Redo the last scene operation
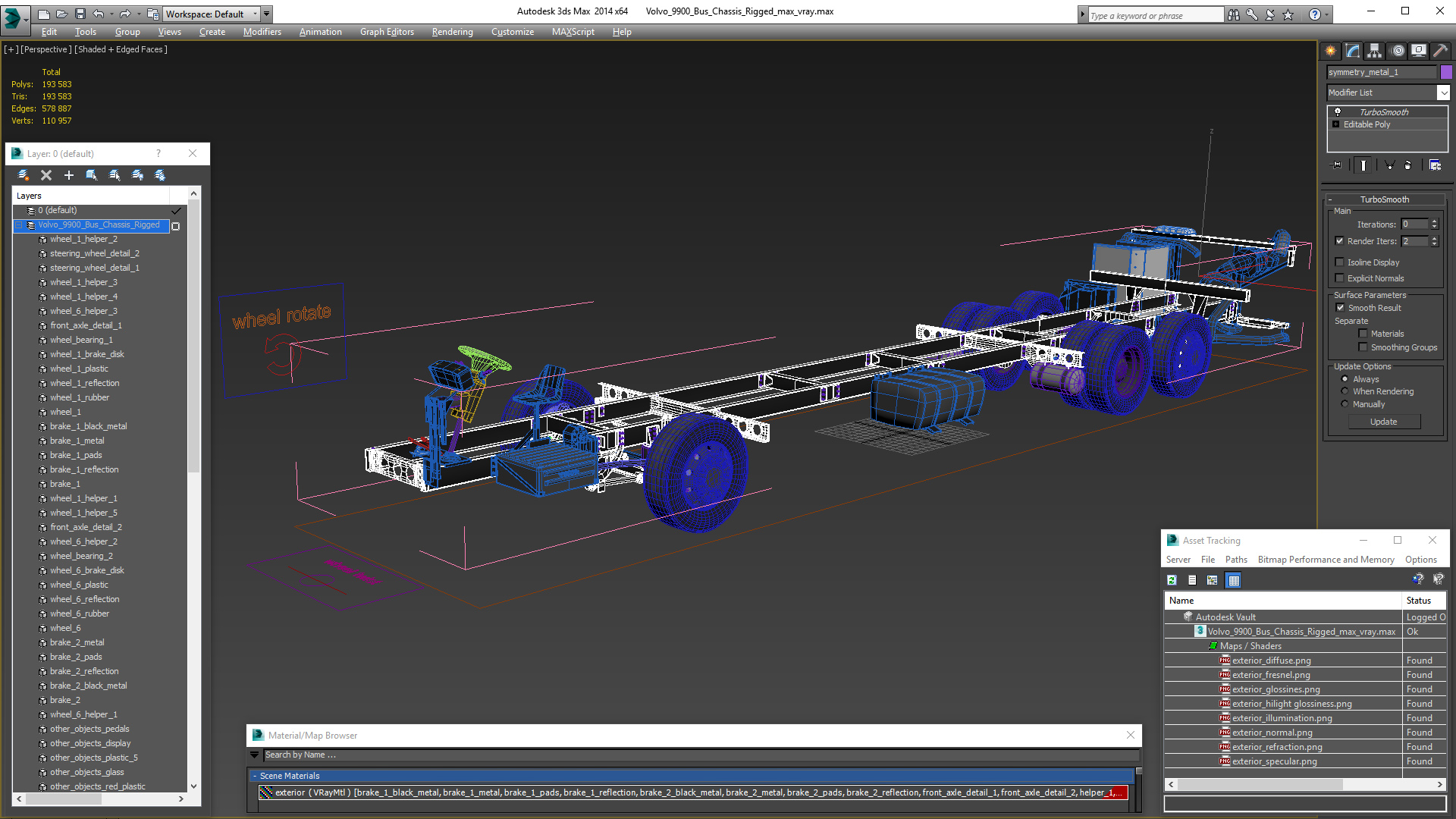1456x819 pixels. point(125,14)
